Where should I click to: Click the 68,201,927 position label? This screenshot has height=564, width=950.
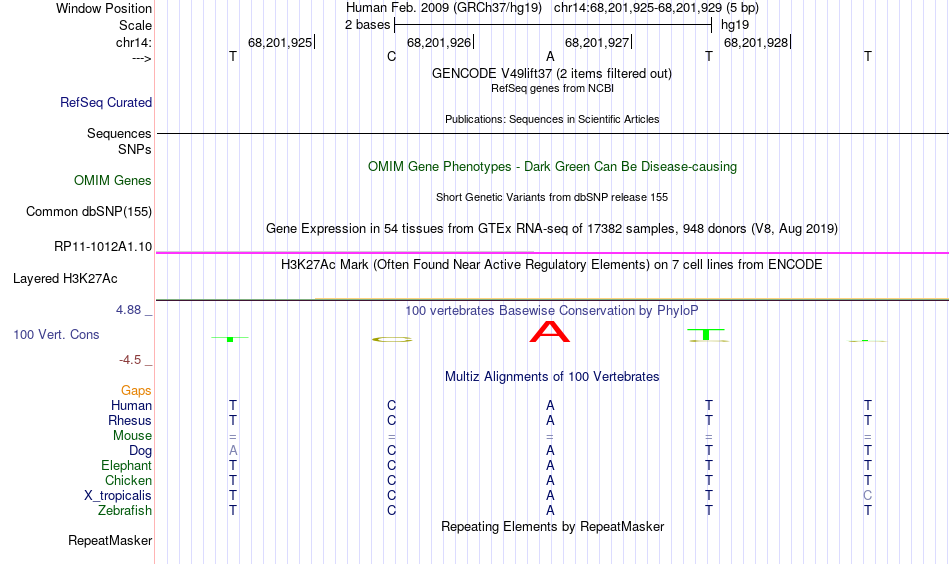coord(597,42)
